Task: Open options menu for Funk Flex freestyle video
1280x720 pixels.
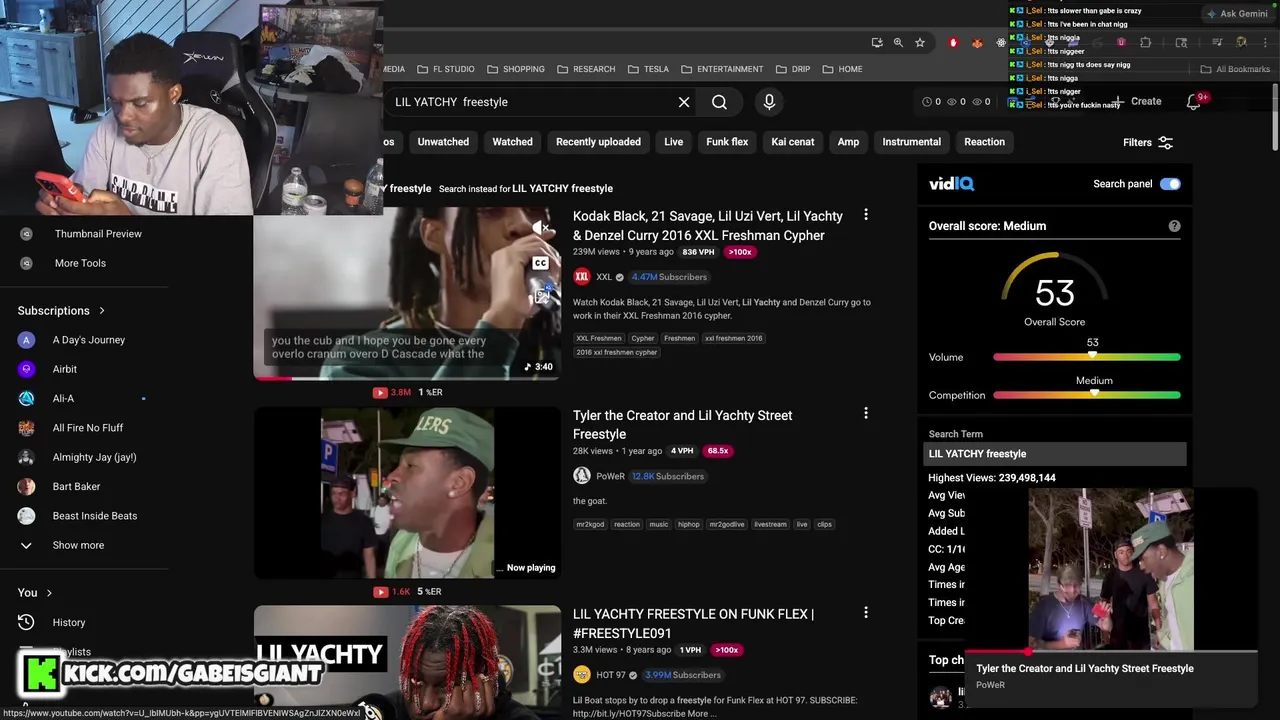Action: click(866, 613)
